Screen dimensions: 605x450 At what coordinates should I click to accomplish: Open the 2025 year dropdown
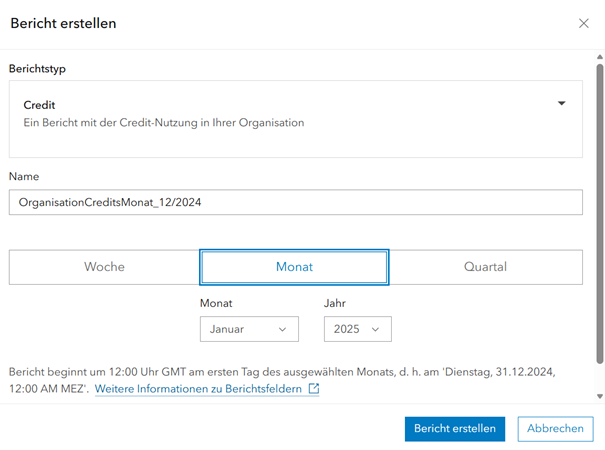tap(358, 329)
